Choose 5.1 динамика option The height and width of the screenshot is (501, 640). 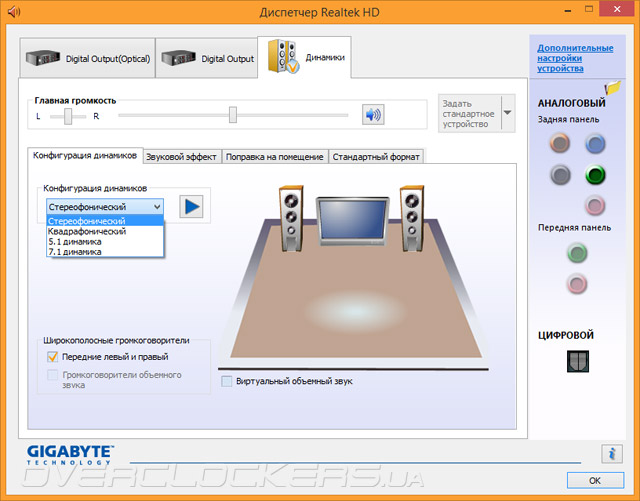click(x=105, y=242)
